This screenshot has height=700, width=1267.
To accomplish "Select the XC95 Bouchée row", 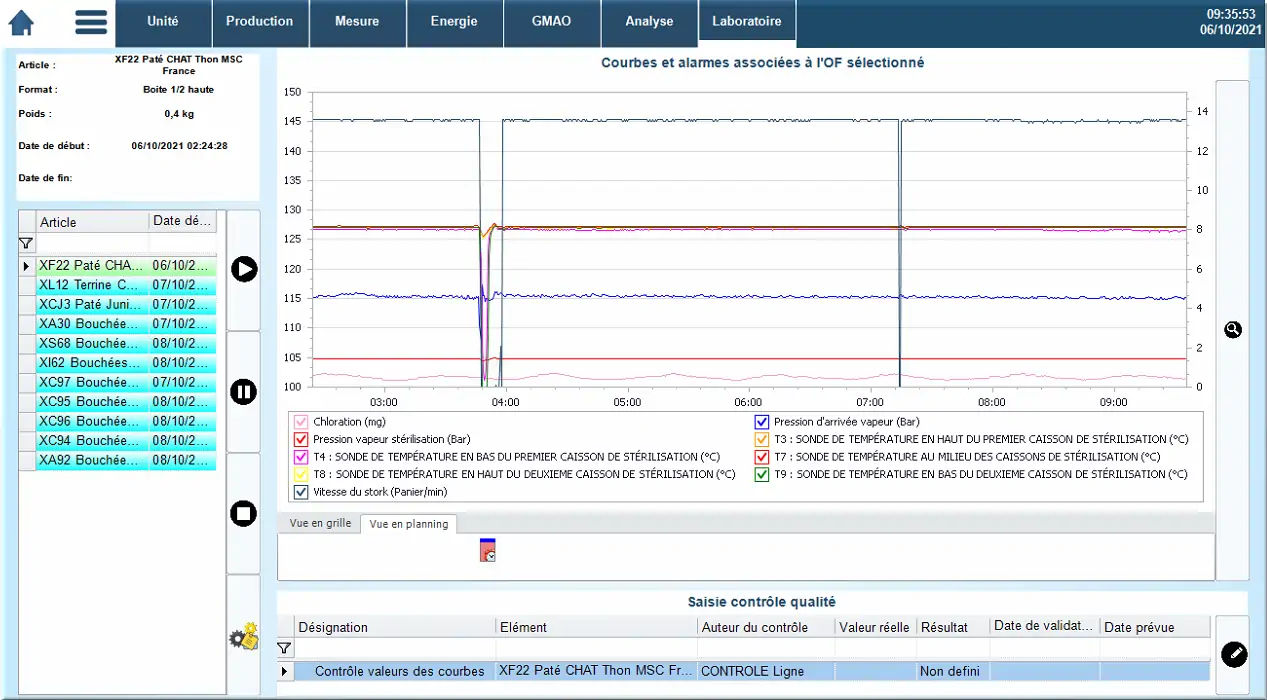I will point(126,402).
